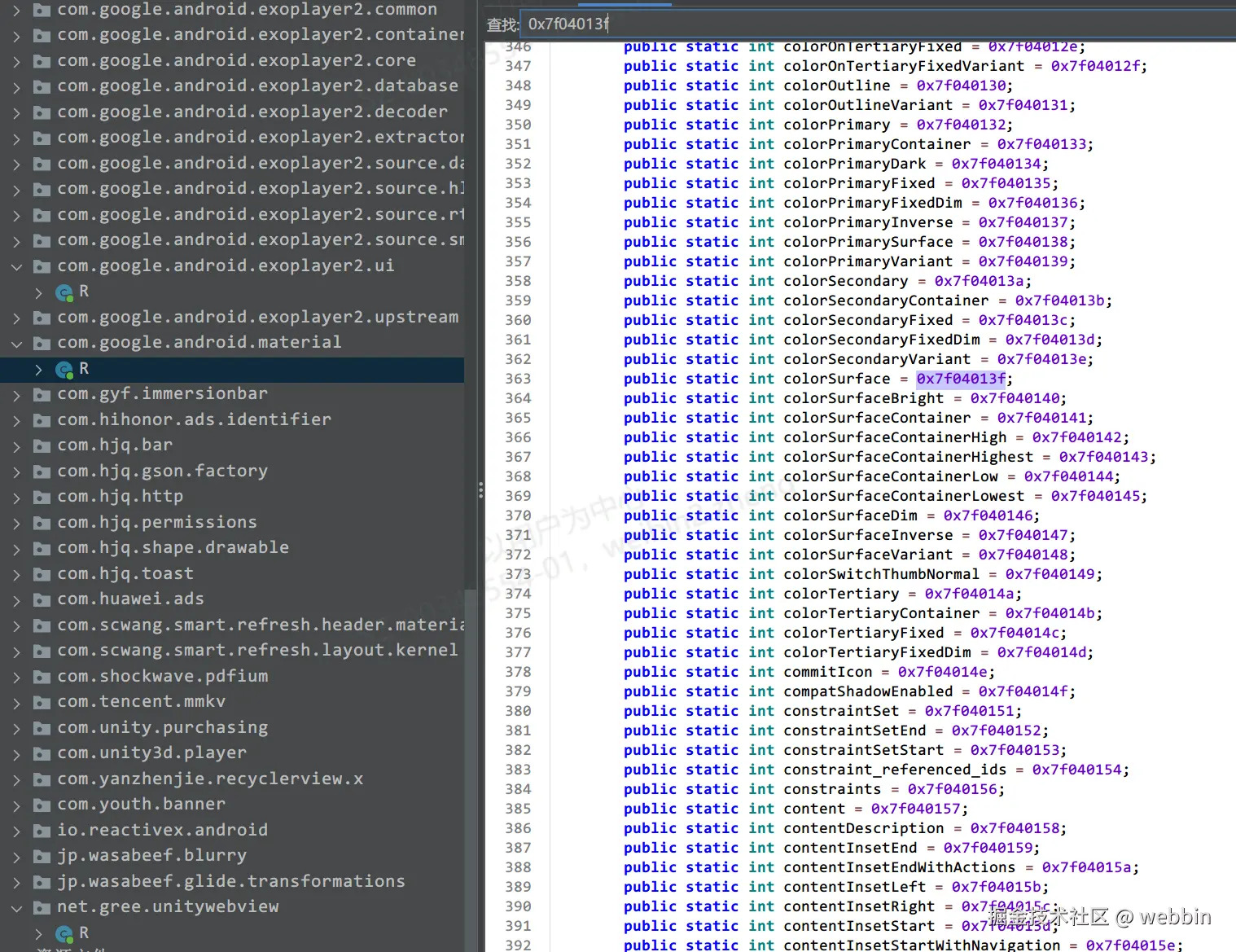Click line number 380 in the gutter
Viewport: 1236px width, 952px height.
tap(518, 711)
